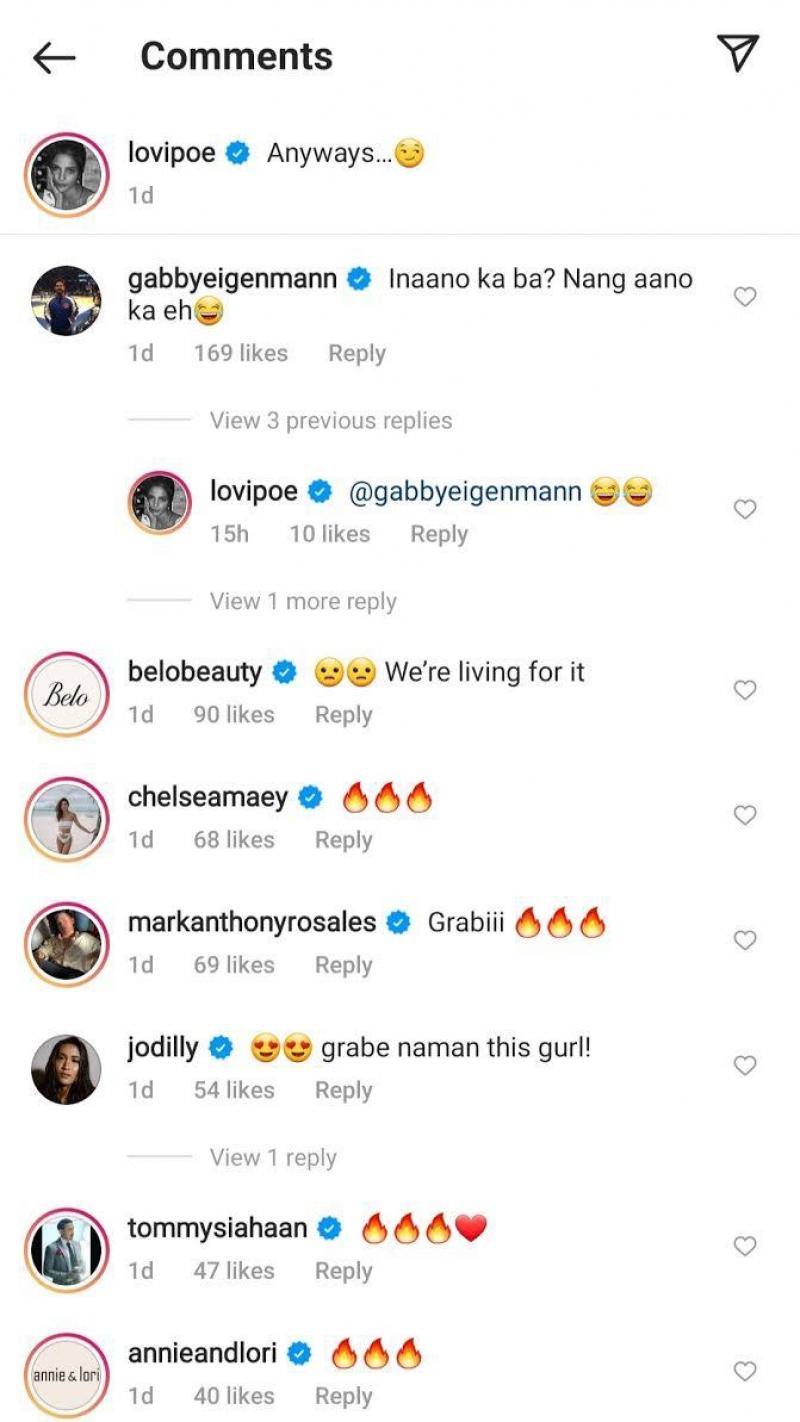This screenshot has width=800, height=1422.
Task: Like gabbyeigenmann's comment with the heart
Action: point(745,297)
